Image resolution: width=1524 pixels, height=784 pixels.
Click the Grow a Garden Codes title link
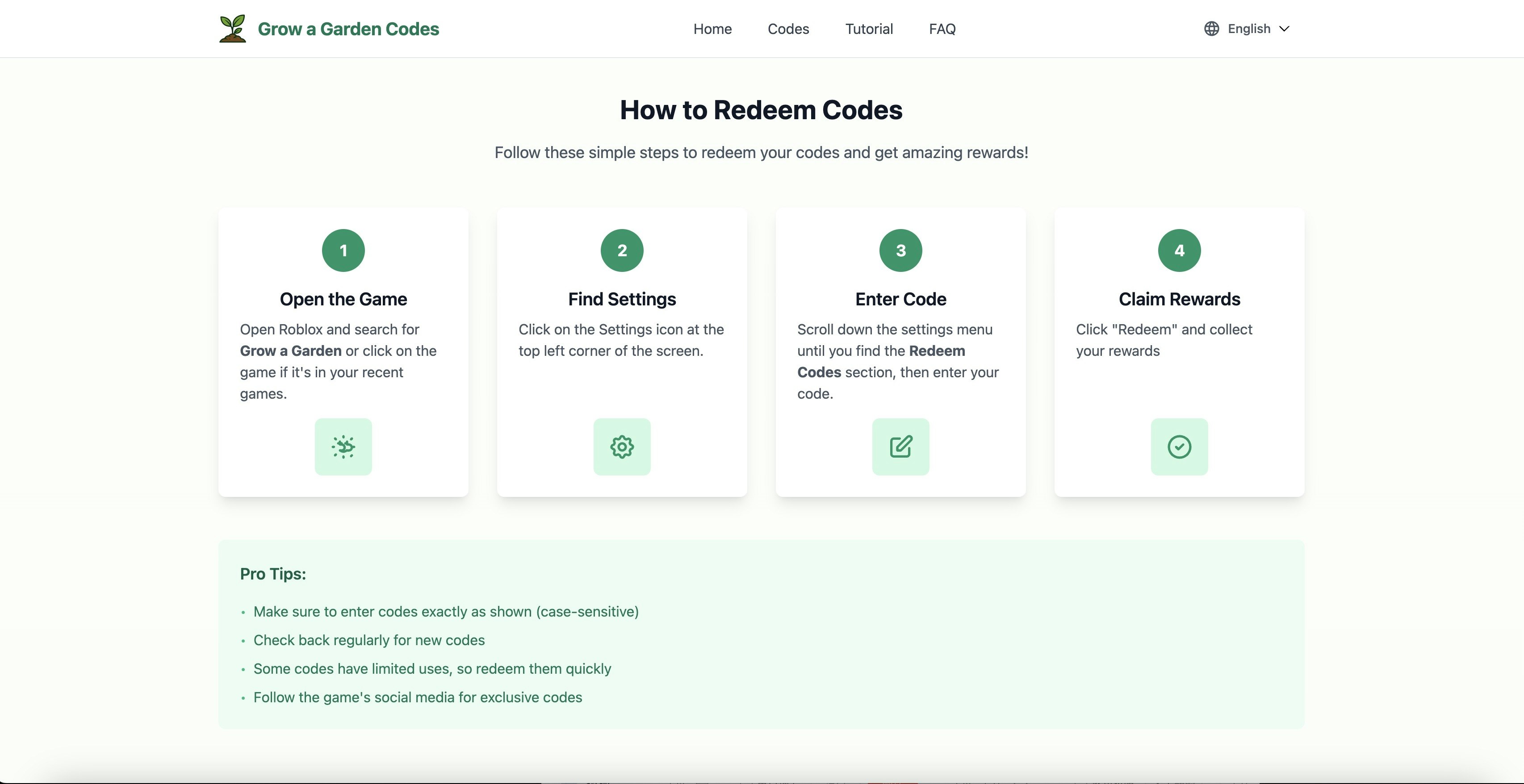point(348,29)
